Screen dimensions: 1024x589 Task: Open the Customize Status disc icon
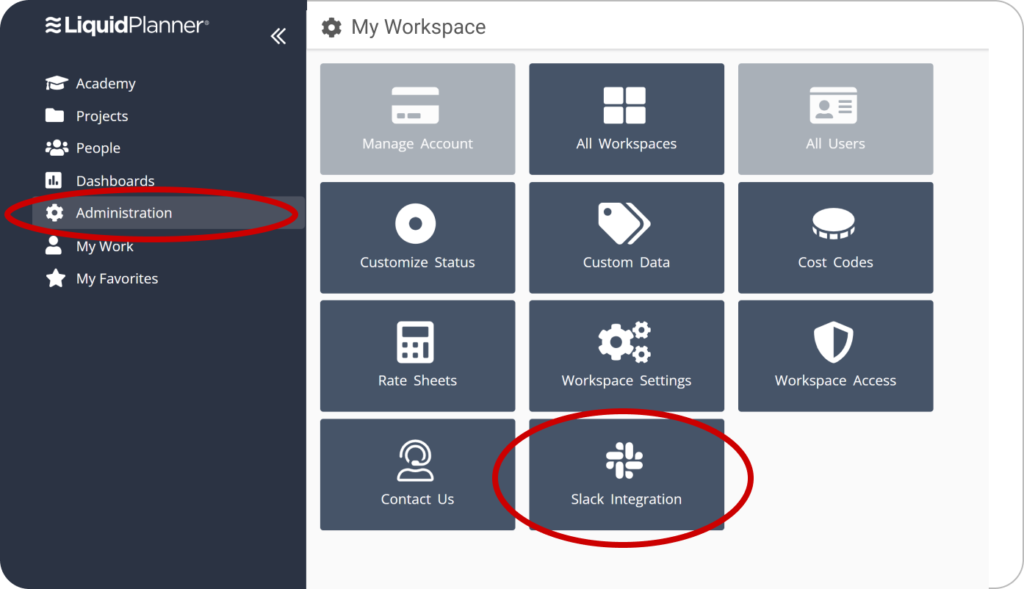(x=415, y=223)
